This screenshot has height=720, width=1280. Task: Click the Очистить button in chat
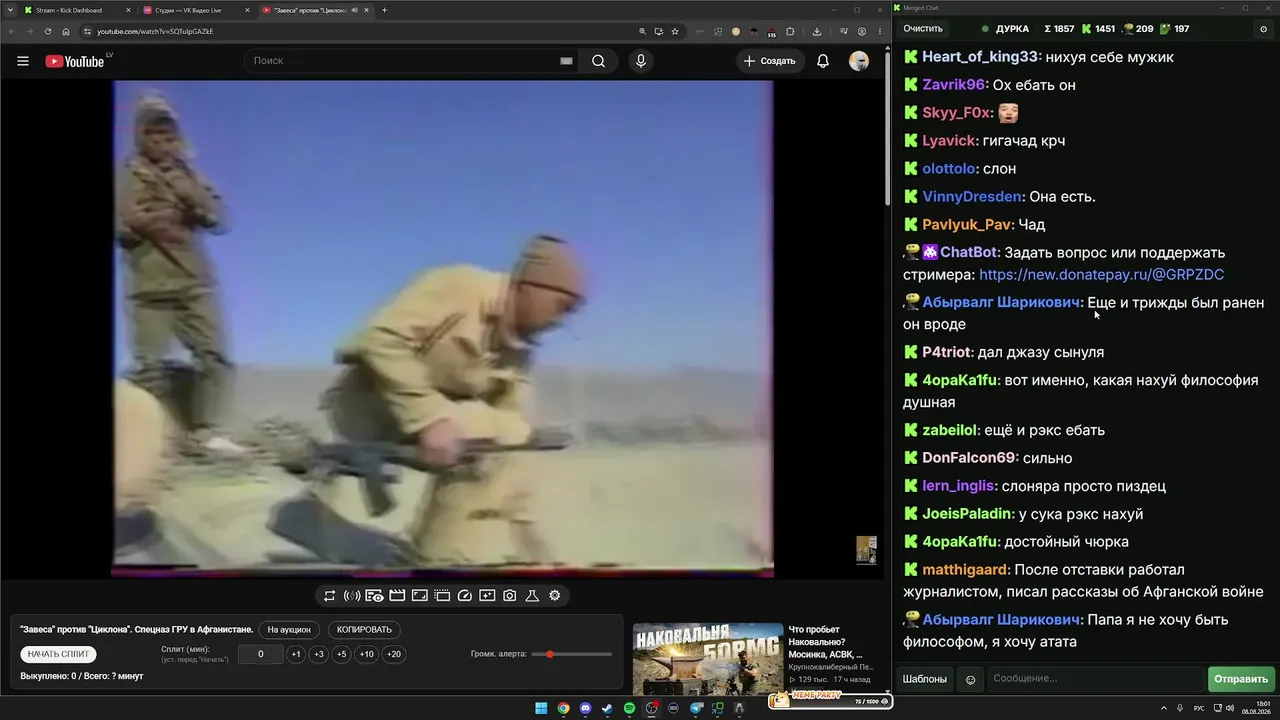pyautogui.click(x=923, y=29)
